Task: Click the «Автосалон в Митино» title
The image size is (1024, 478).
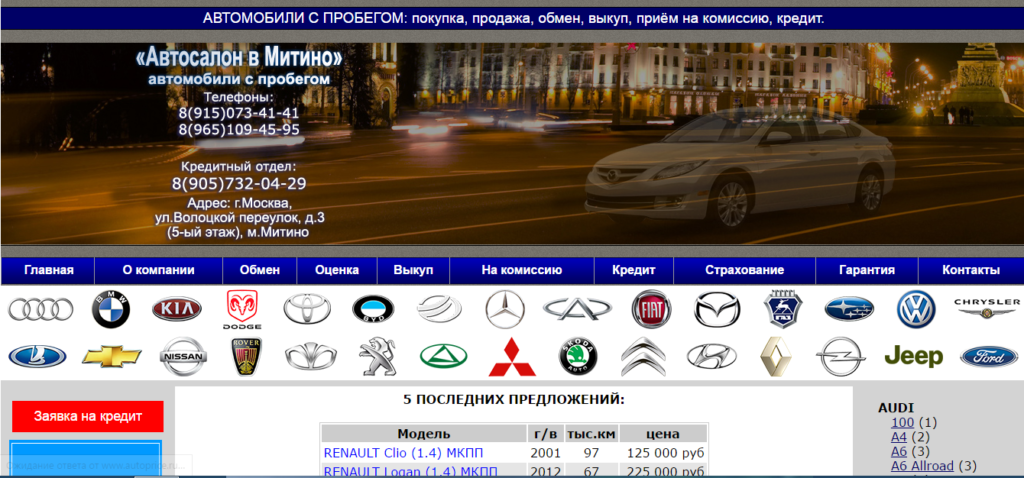Action: 239,59
